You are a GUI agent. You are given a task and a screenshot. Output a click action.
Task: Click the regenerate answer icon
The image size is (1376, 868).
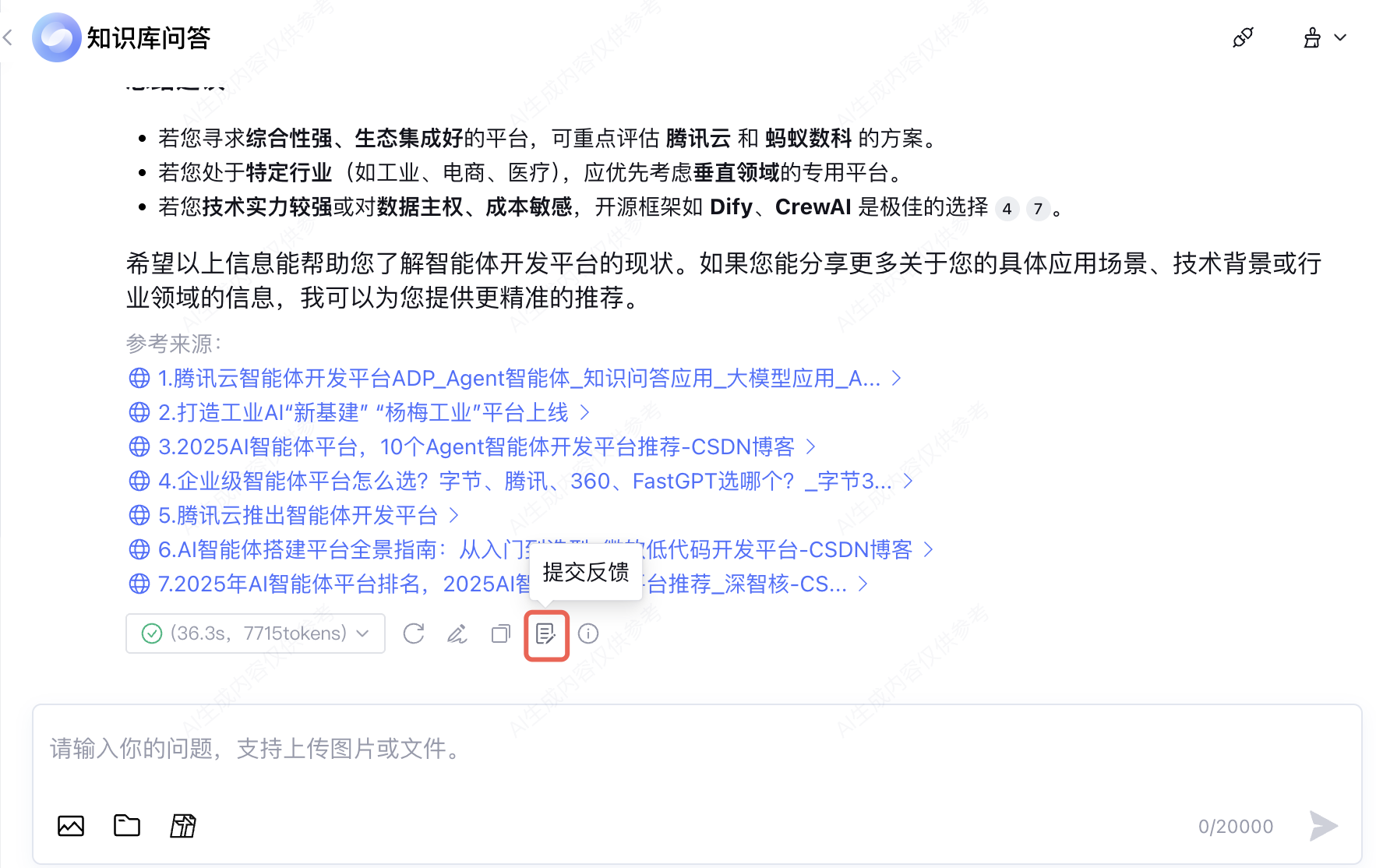[x=414, y=633]
